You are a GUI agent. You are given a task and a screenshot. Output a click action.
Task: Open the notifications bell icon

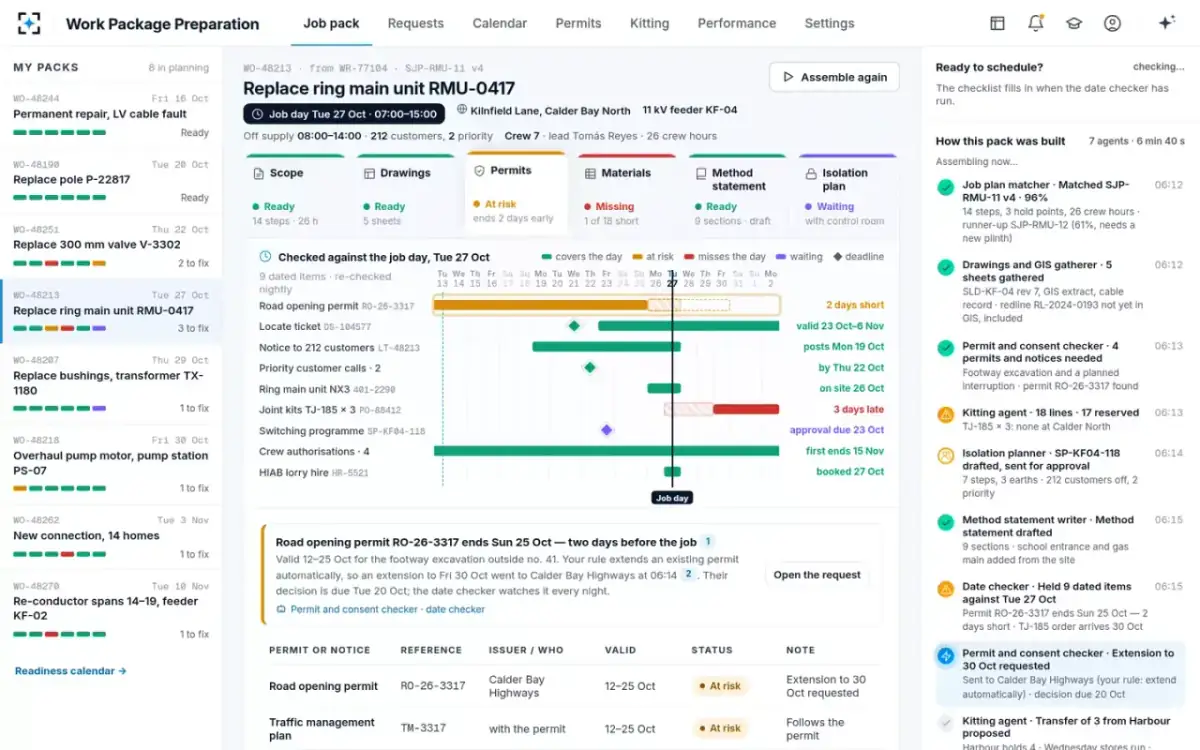click(1035, 23)
